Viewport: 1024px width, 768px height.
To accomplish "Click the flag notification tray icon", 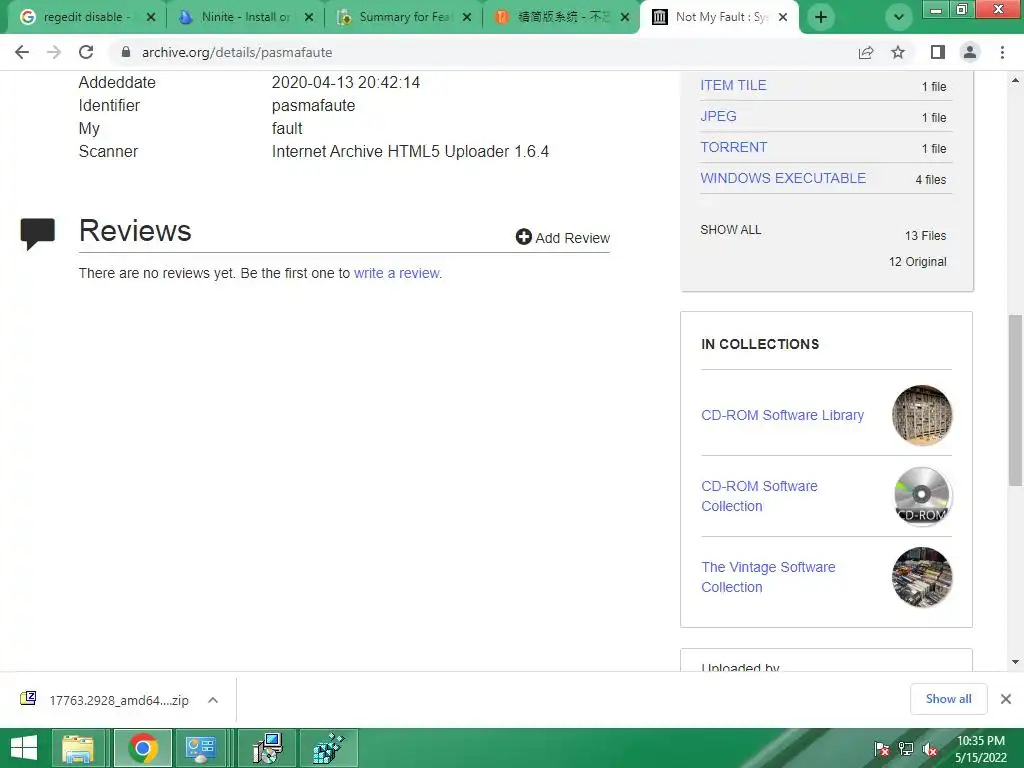I will [x=882, y=749].
